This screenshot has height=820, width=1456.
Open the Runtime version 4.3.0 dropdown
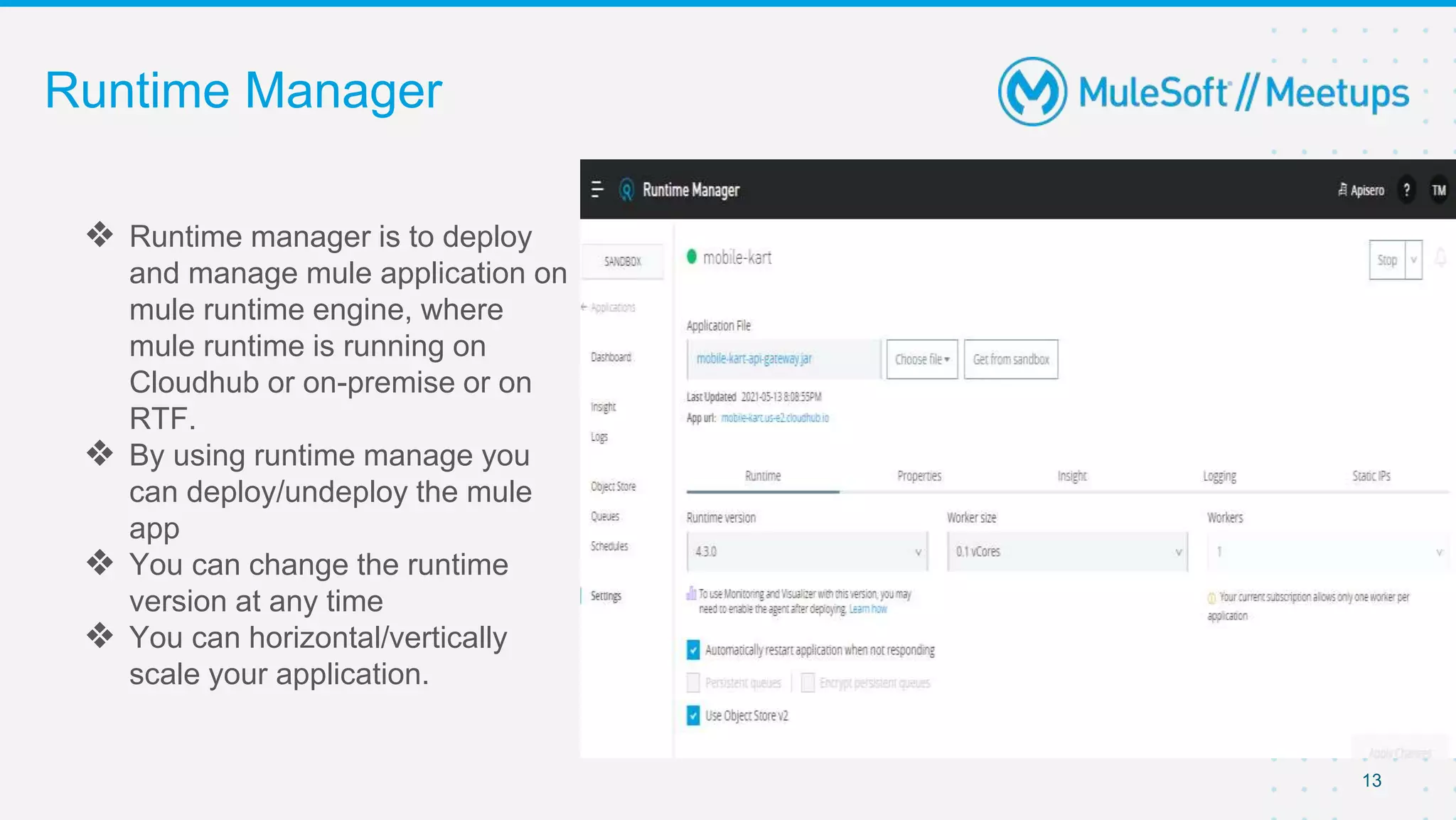pyautogui.click(x=807, y=551)
